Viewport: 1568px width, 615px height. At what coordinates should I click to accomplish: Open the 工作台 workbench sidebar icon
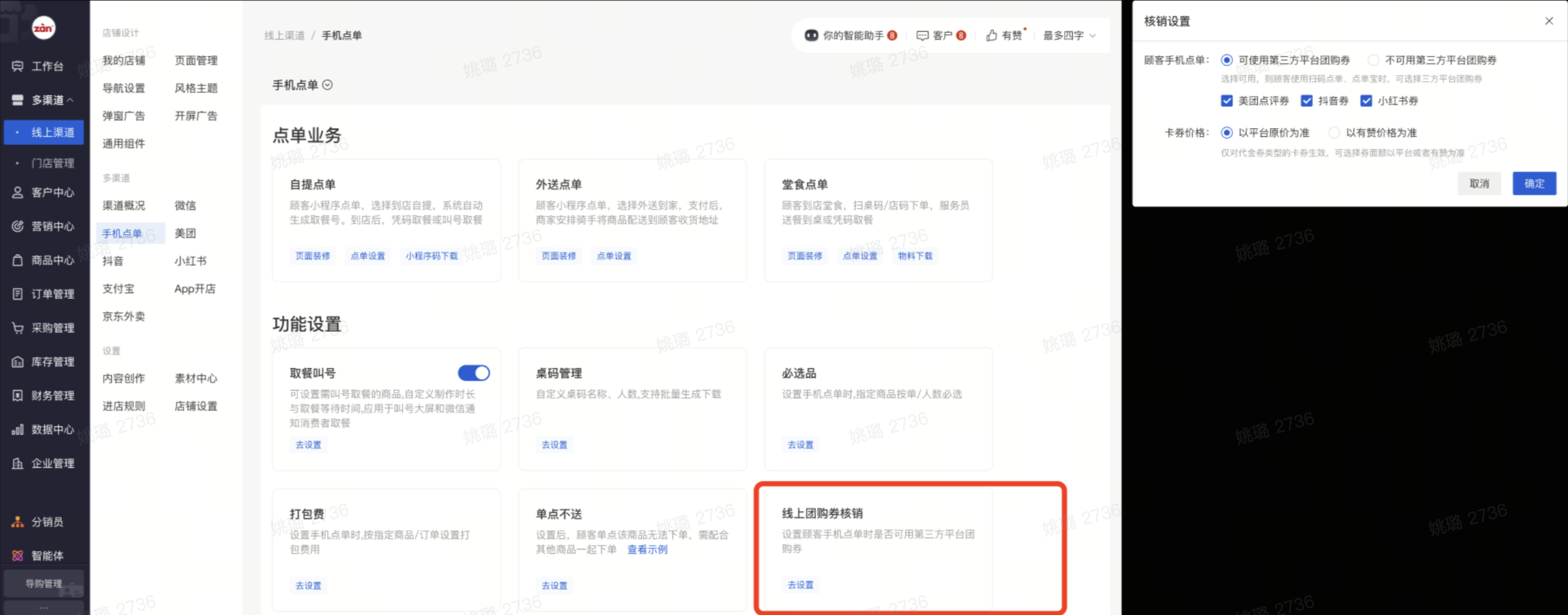[x=17, y=66]
